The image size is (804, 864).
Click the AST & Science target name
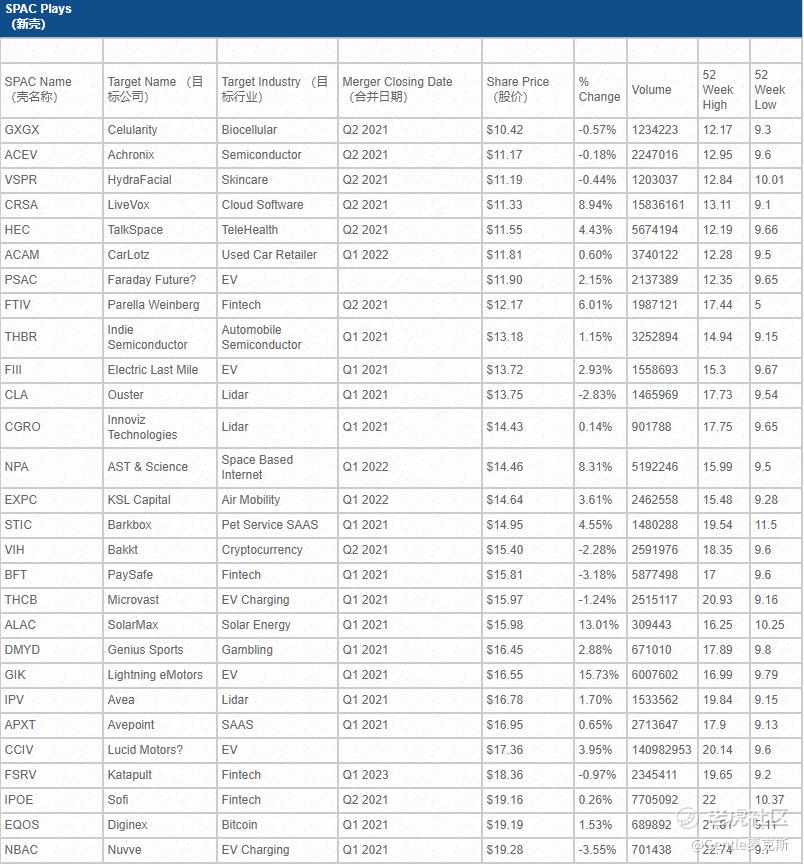click(x=148, y=467)
